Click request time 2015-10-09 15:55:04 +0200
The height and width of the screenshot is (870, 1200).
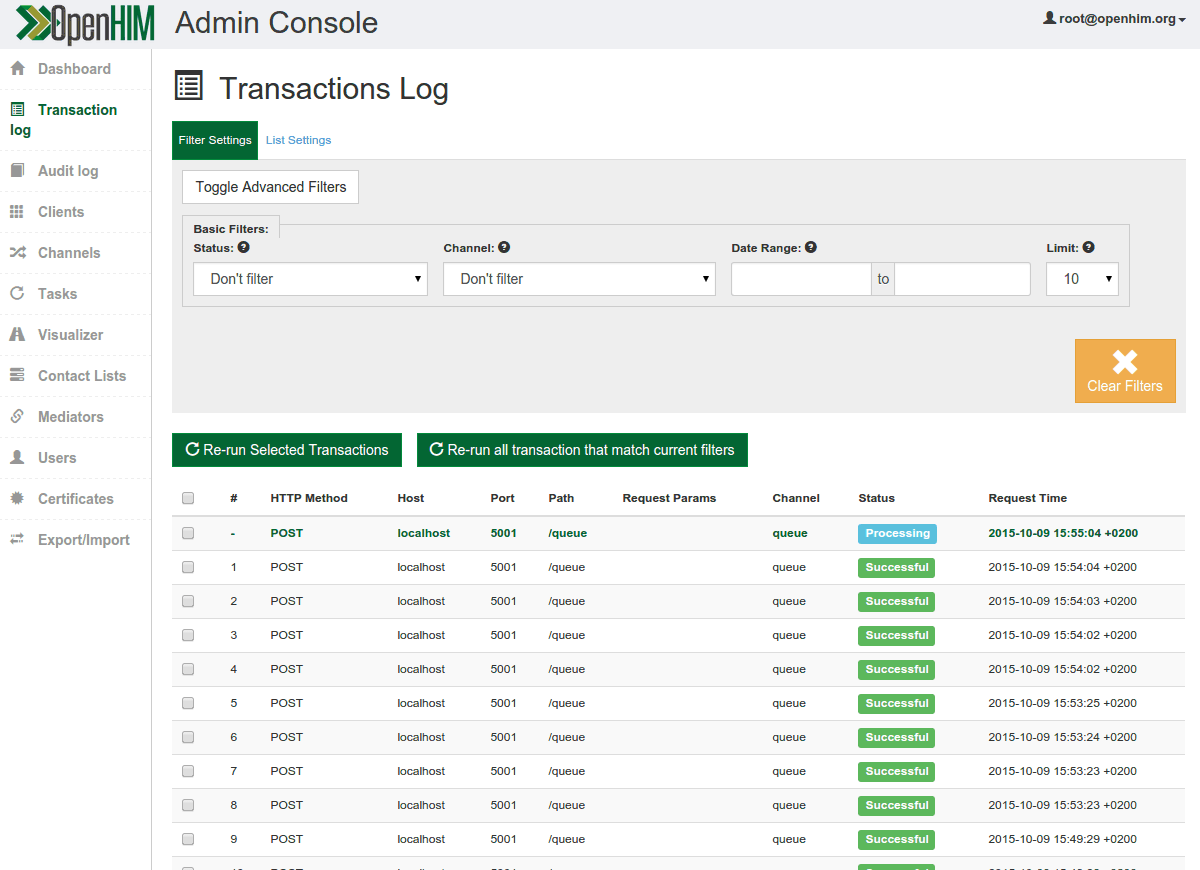coord(1062,533)
